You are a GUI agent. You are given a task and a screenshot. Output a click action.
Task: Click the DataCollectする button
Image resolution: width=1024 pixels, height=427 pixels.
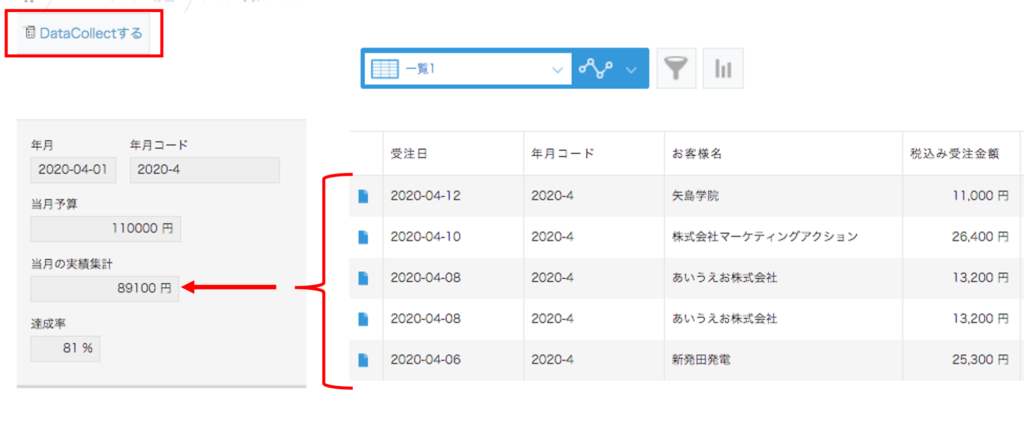[82, 33]
